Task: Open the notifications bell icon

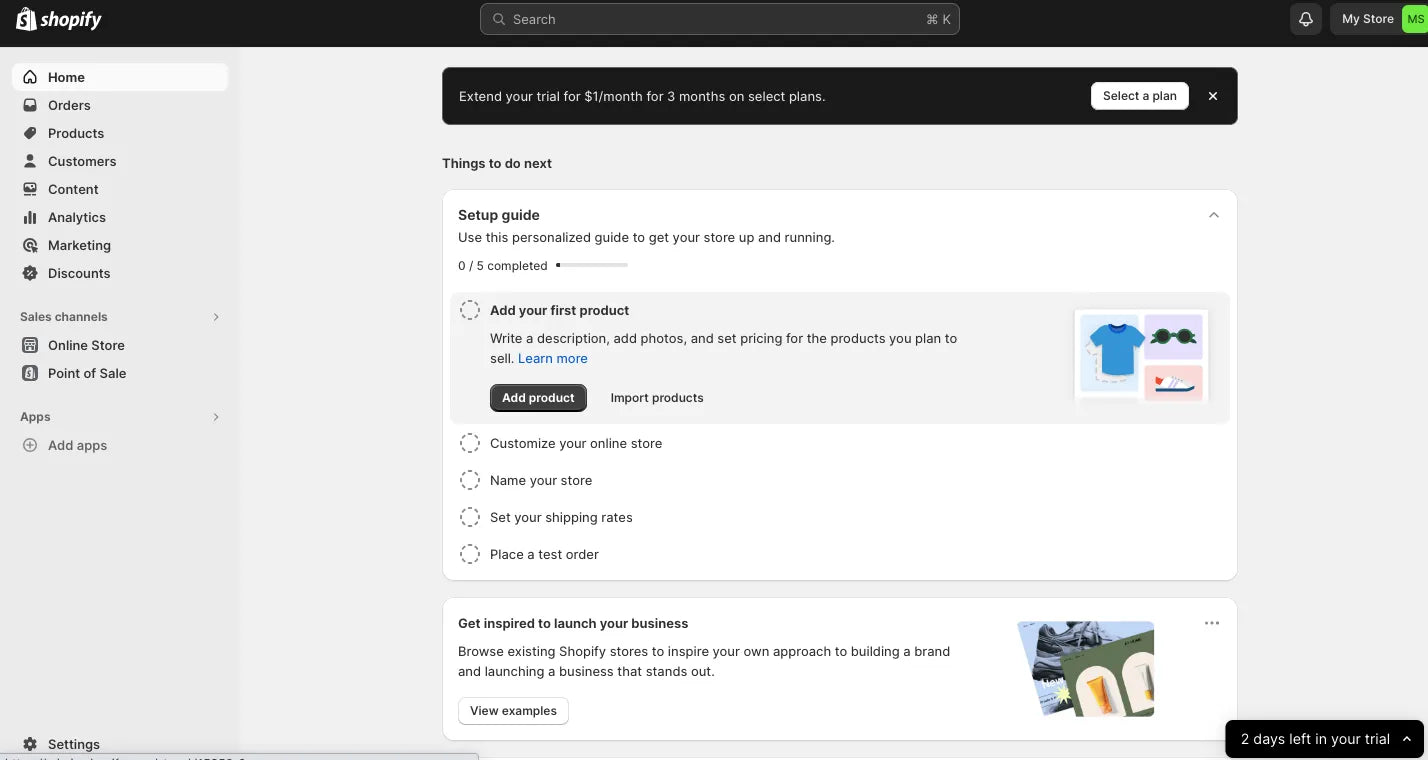Action: [1305, 18]
